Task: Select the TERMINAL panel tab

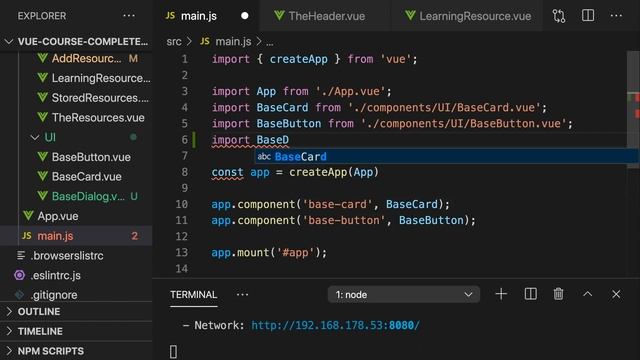Action: (193, 295)
